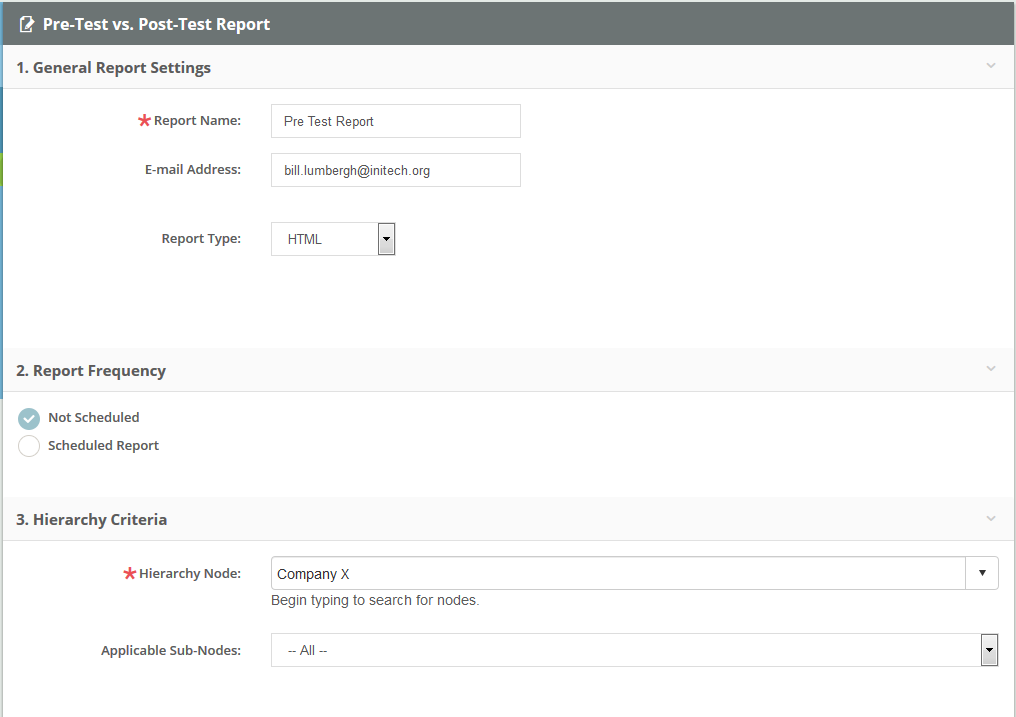Click the Report Name text field
1016x717 pixels.
[x=395, y=121]
